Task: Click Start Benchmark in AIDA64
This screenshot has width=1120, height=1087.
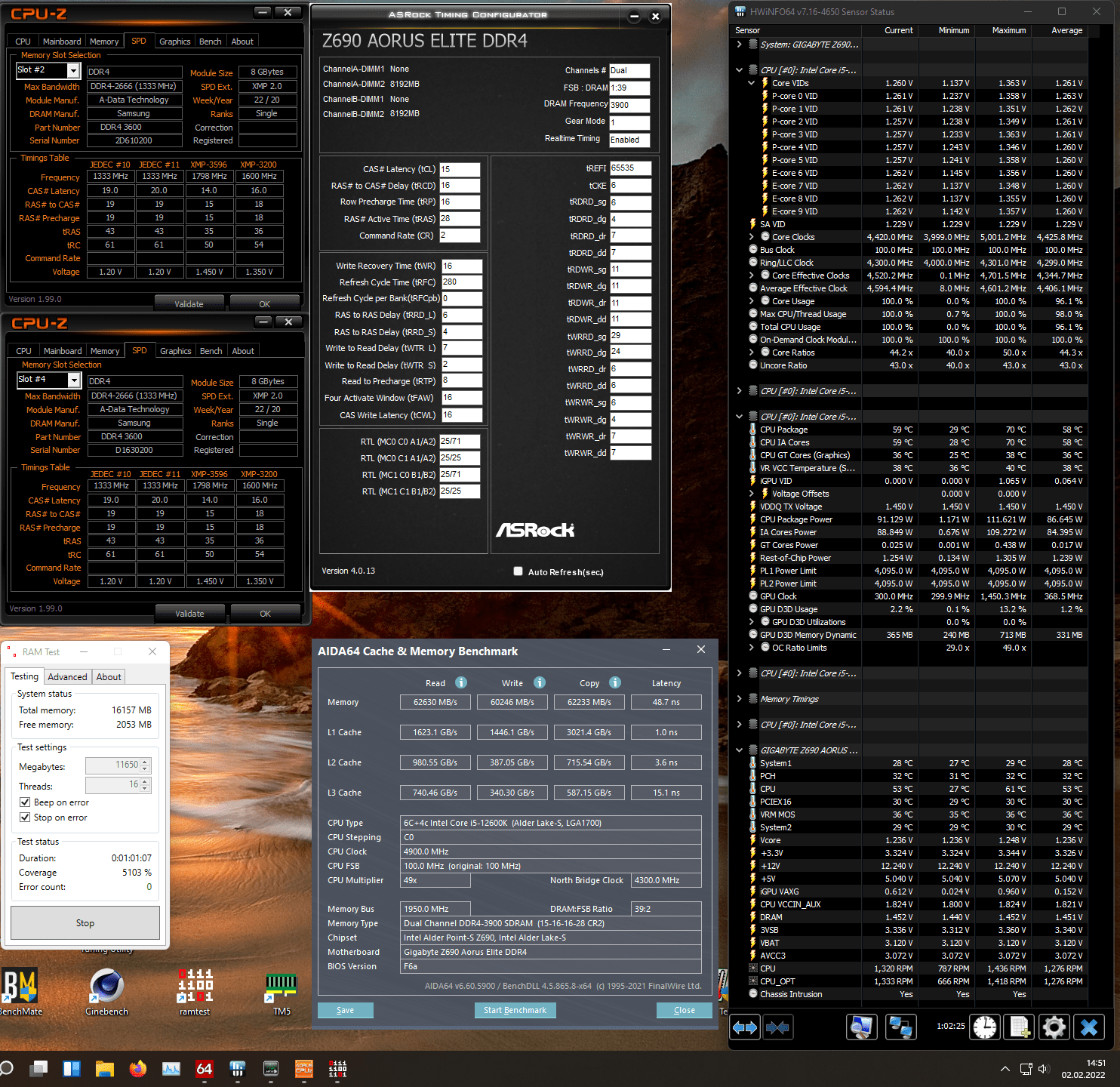Action: (515, 1010)
